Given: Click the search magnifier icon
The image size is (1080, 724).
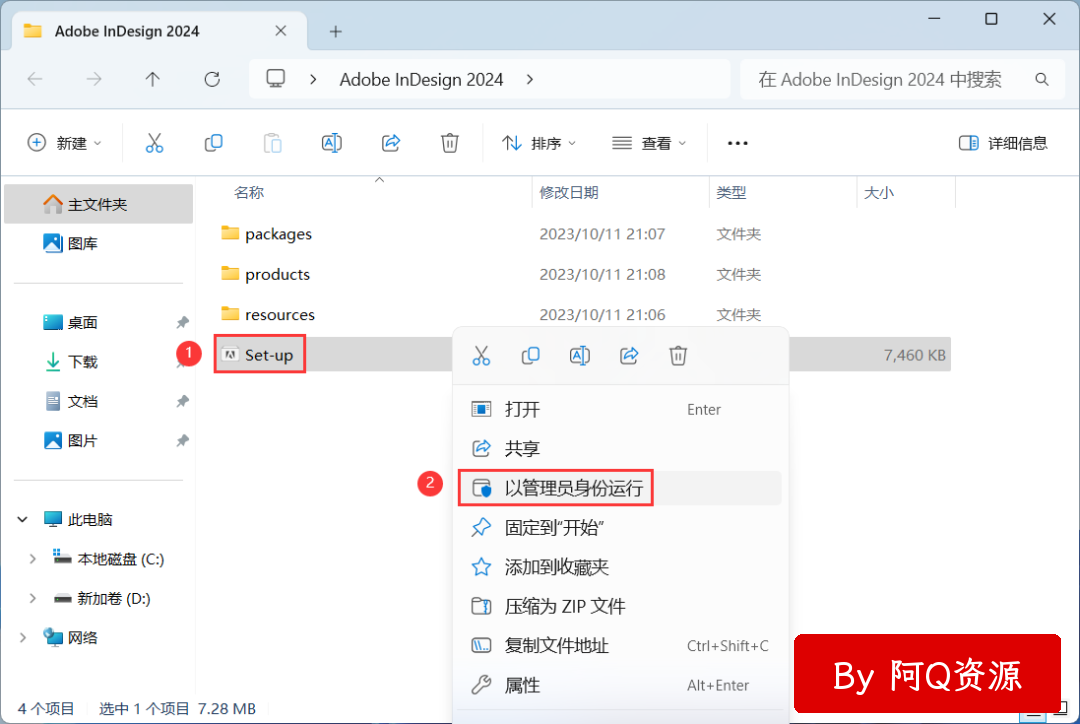Looking at the screenshot, I should pyautogui.click(x=1042, y=80).
